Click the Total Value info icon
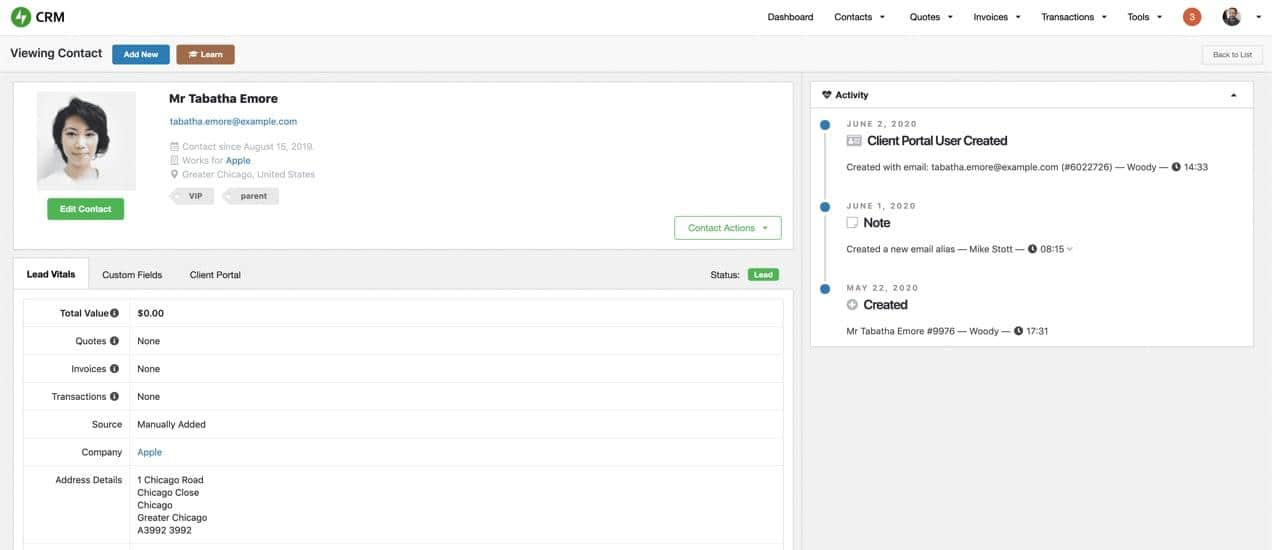 pyautogui.click(x=115, y=313)
